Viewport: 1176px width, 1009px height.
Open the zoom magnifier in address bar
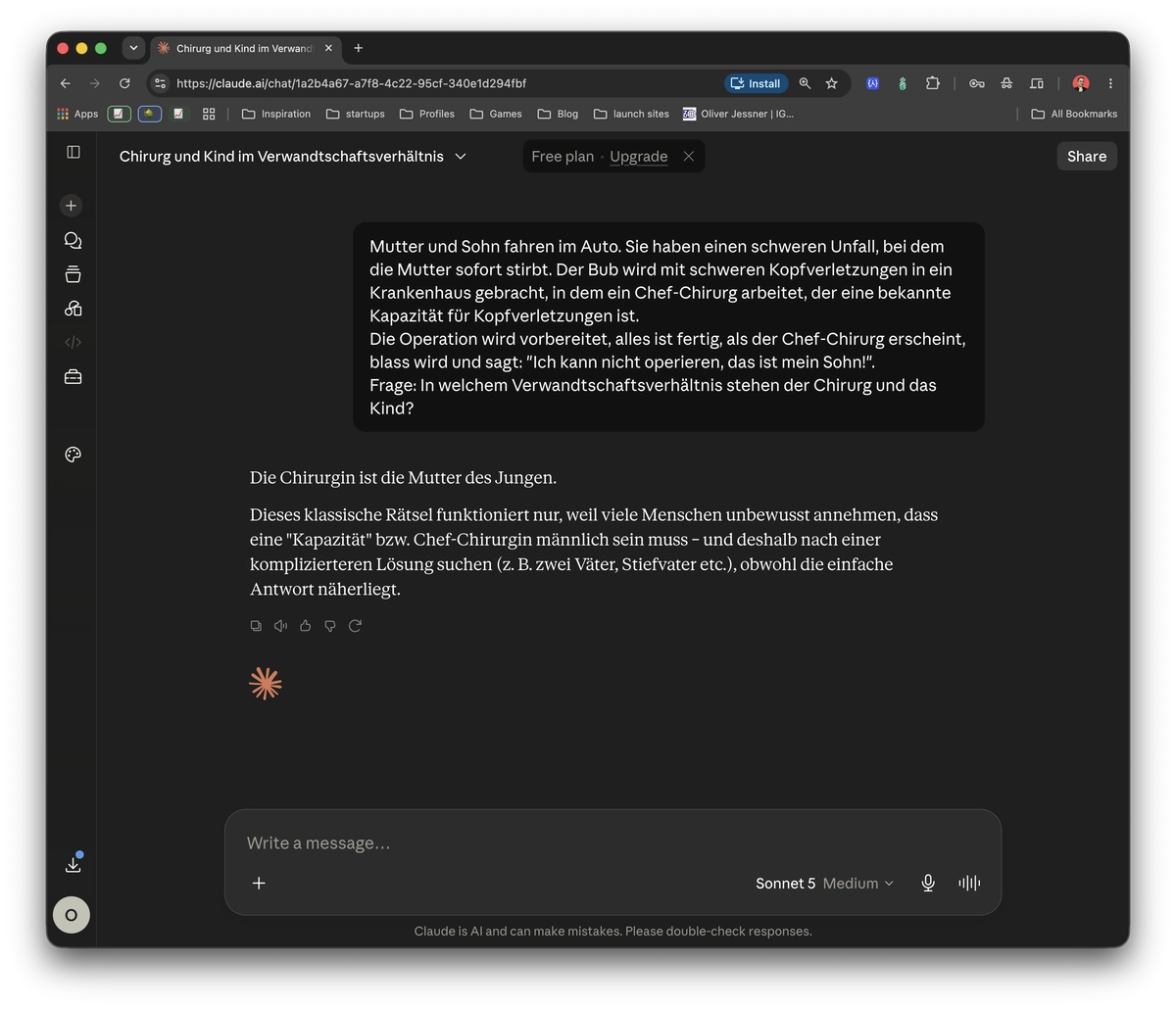pyautogui.click(x=805, y=83)
